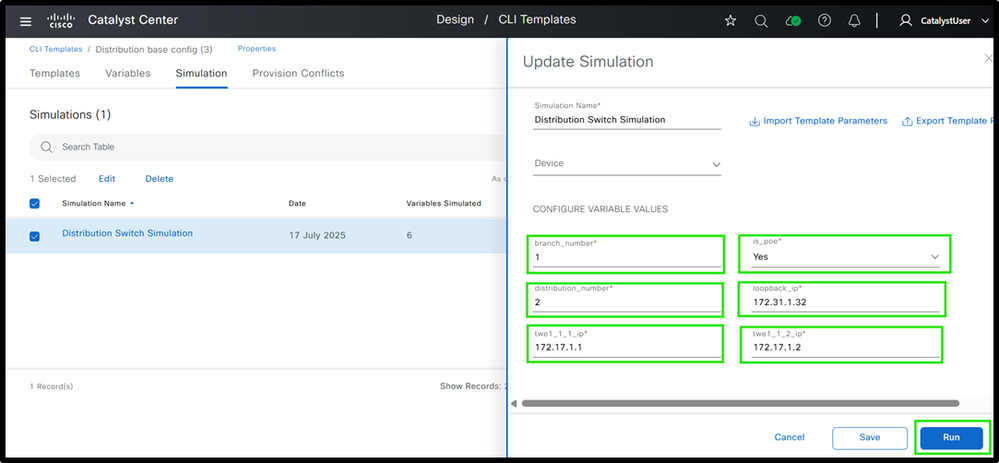The image size is (999, 463).
Task: Open global search magnifier icon
Action: coord(761,21)
